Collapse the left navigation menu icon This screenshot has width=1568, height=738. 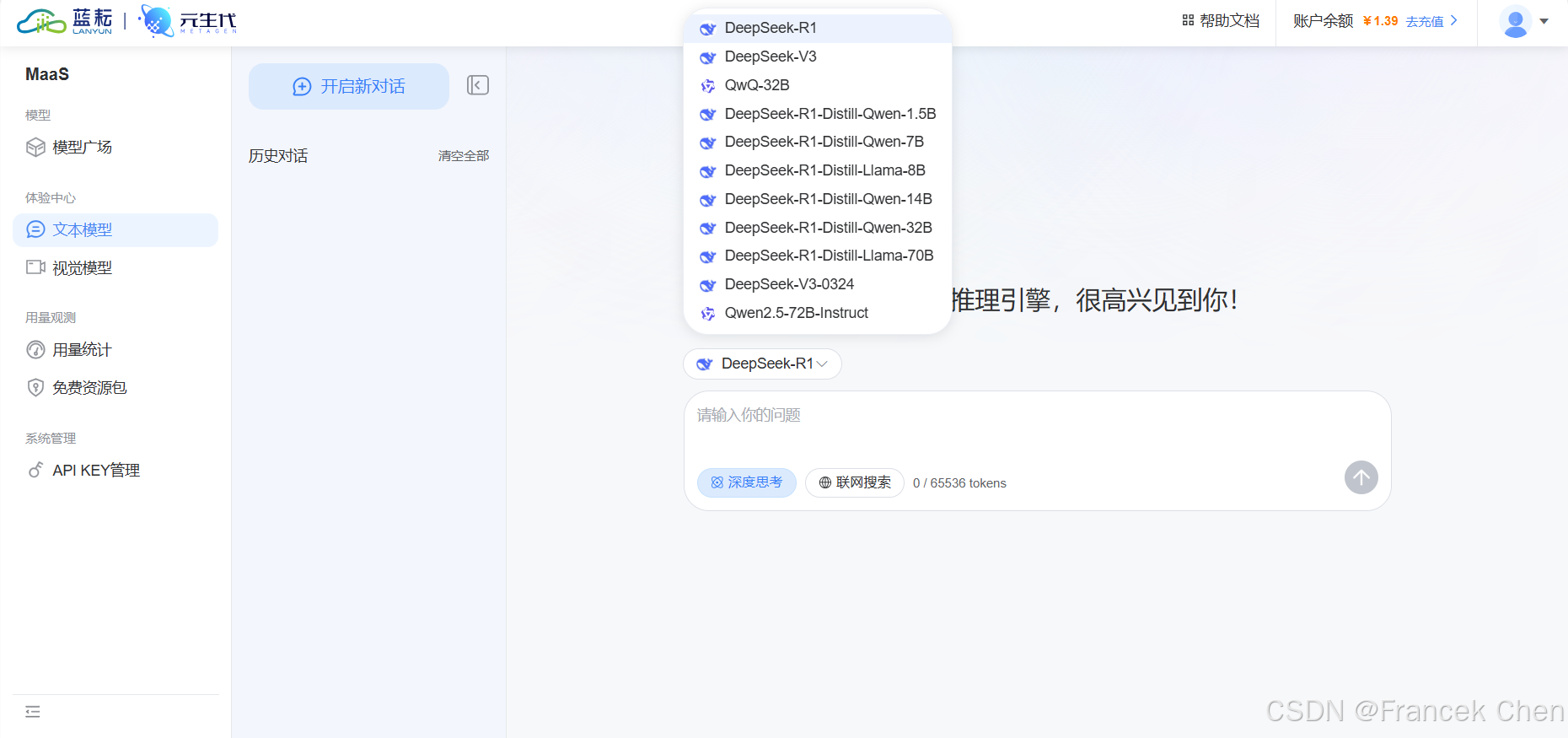pos(33,712)
